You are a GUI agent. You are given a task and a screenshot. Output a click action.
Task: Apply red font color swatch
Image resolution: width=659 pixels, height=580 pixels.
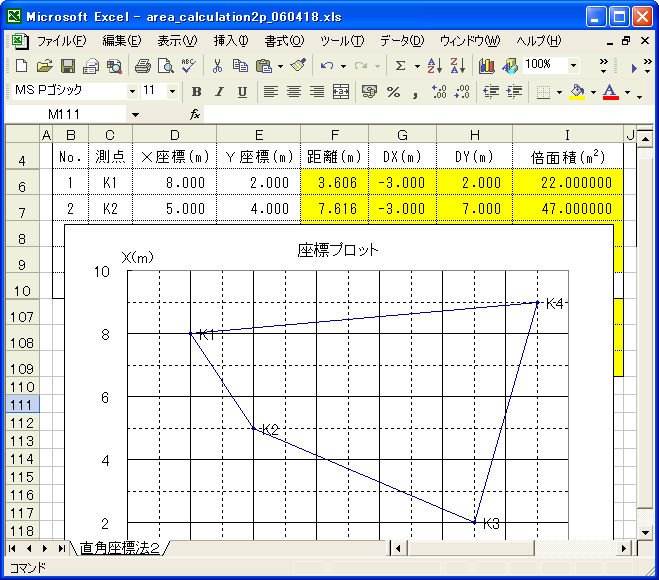point(611,91)
